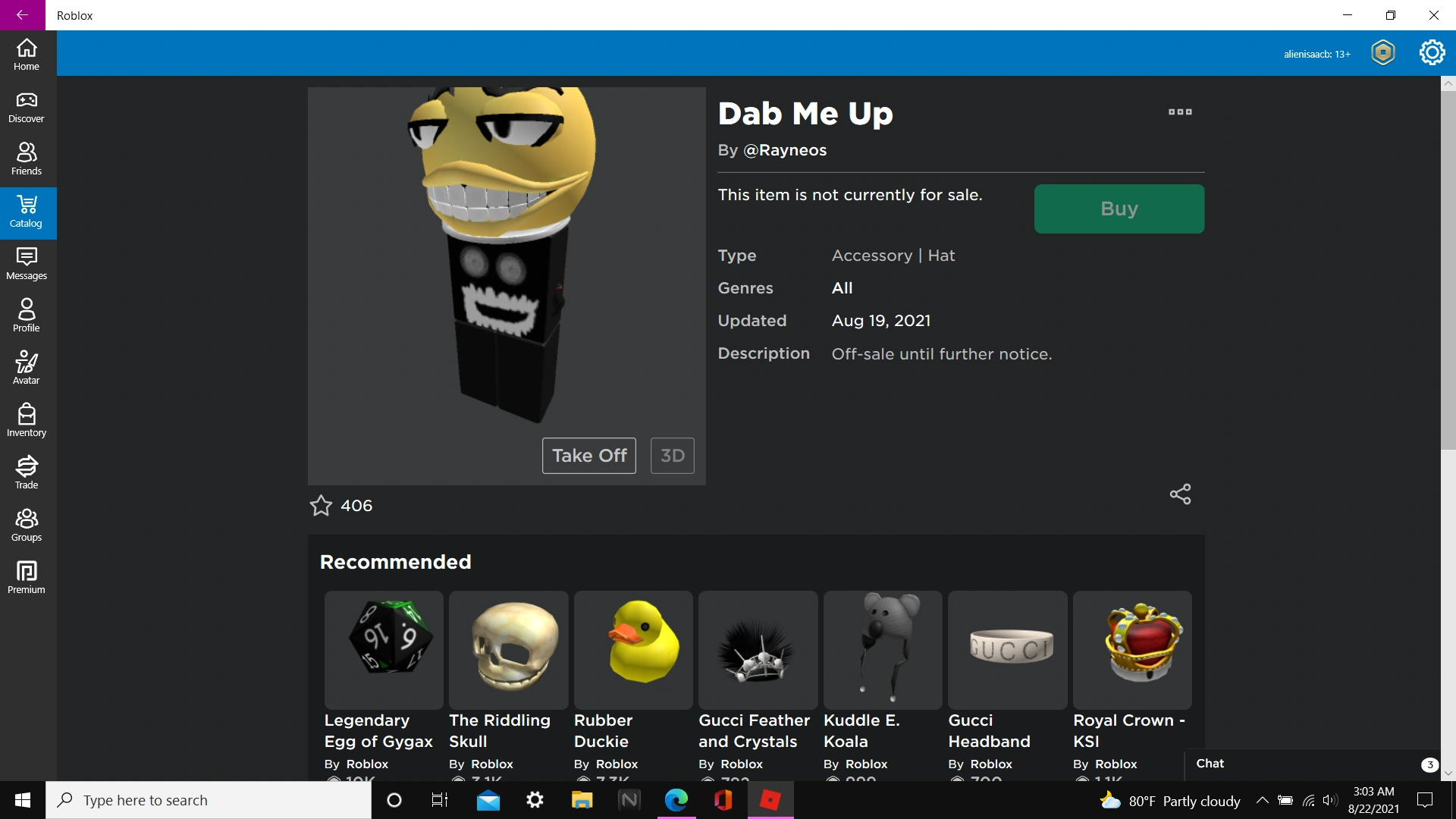
Task: Check your Robux balance icon
Action: tap(1382, 52)
